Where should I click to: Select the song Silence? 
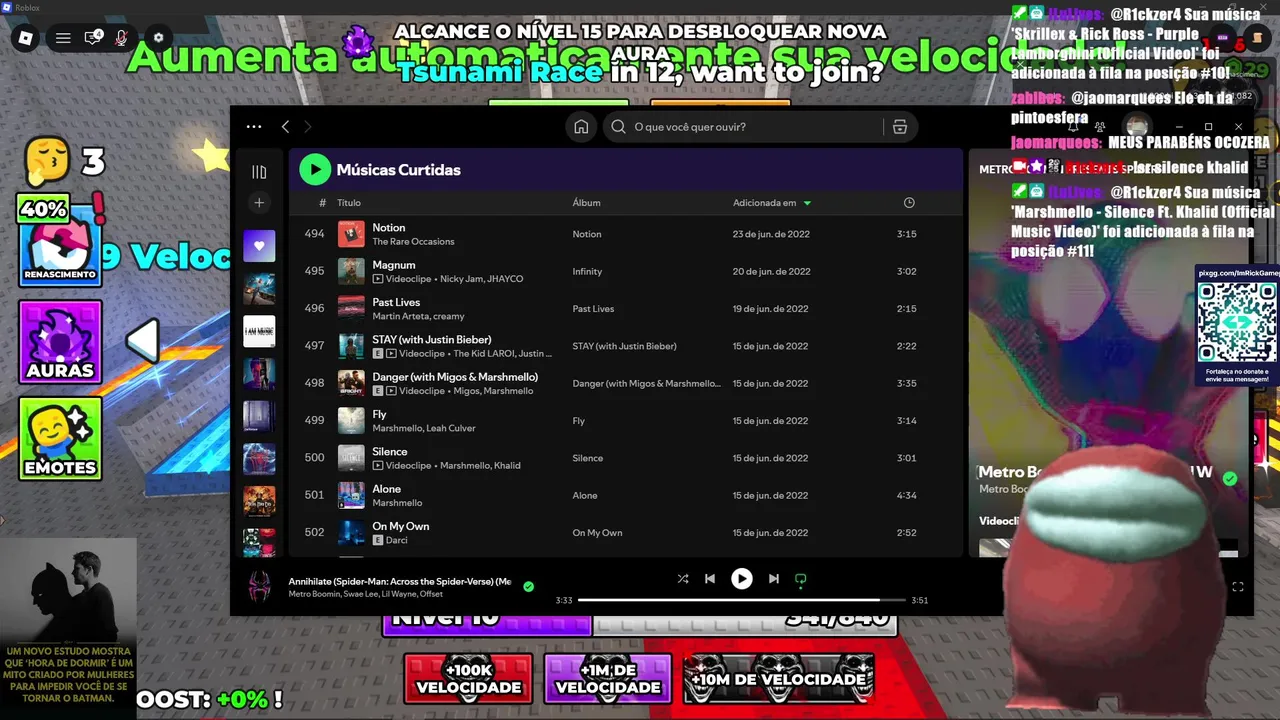625,458
